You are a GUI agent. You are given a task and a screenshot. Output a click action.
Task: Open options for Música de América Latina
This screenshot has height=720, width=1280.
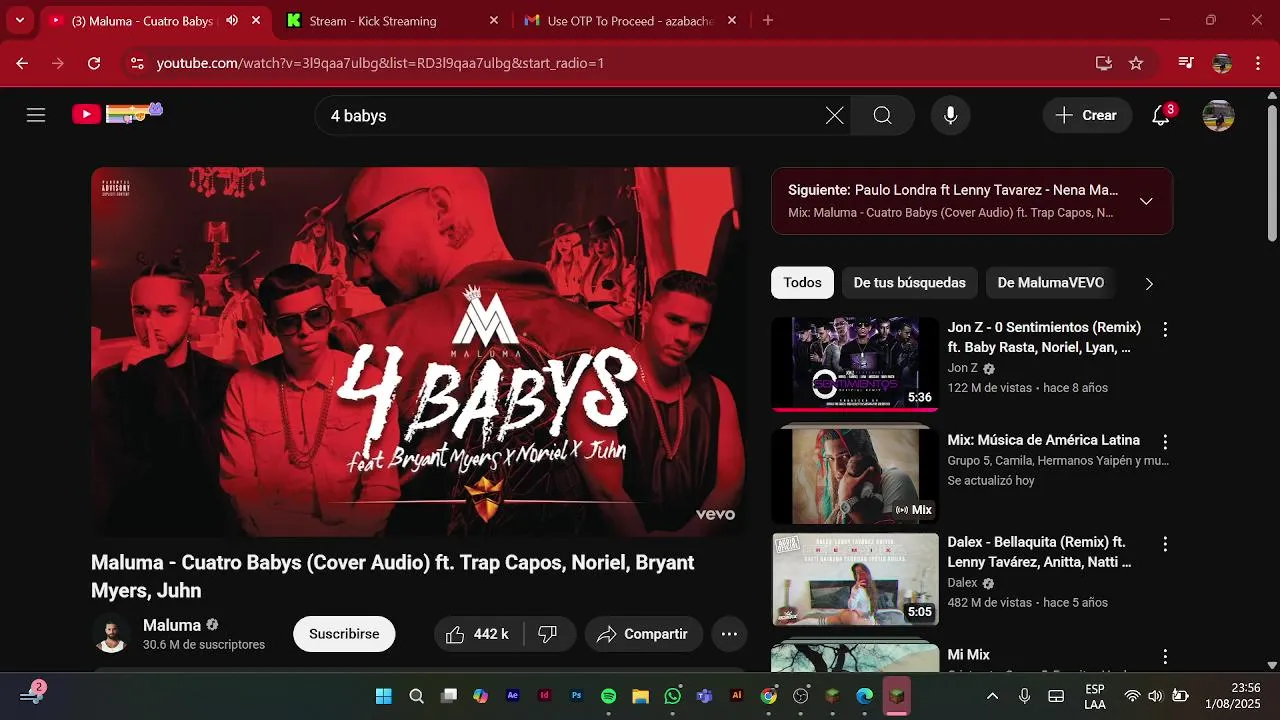coord(1164,441)
